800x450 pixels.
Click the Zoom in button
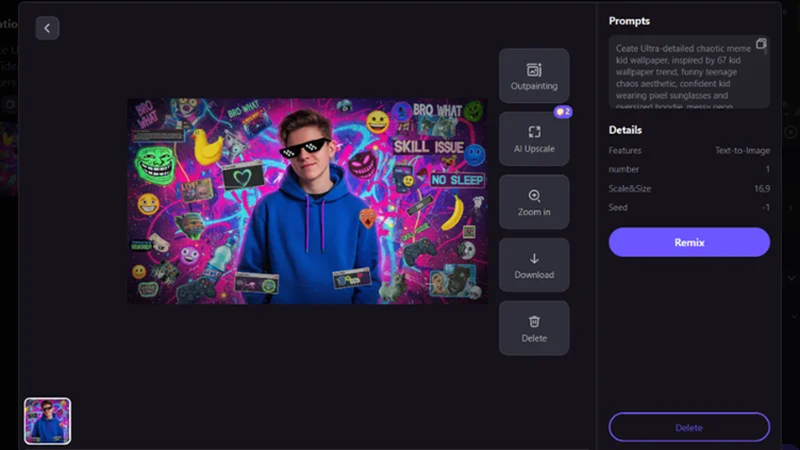534,202
